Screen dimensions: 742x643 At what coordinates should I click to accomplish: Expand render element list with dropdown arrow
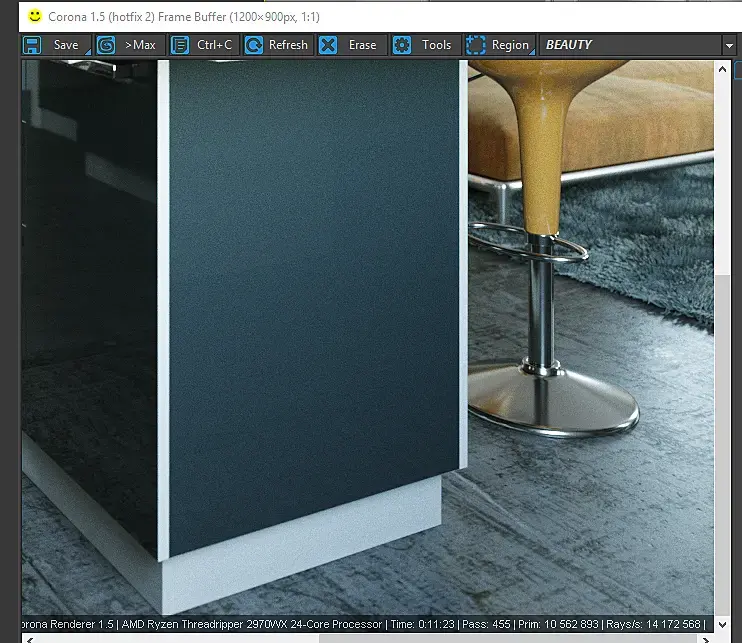(729, 46)
